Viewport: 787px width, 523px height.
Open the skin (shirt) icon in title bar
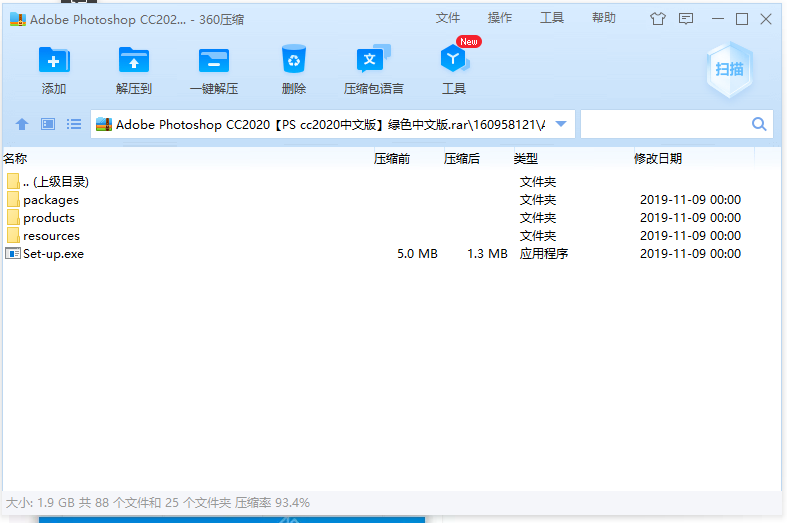(x=658, y=19)
